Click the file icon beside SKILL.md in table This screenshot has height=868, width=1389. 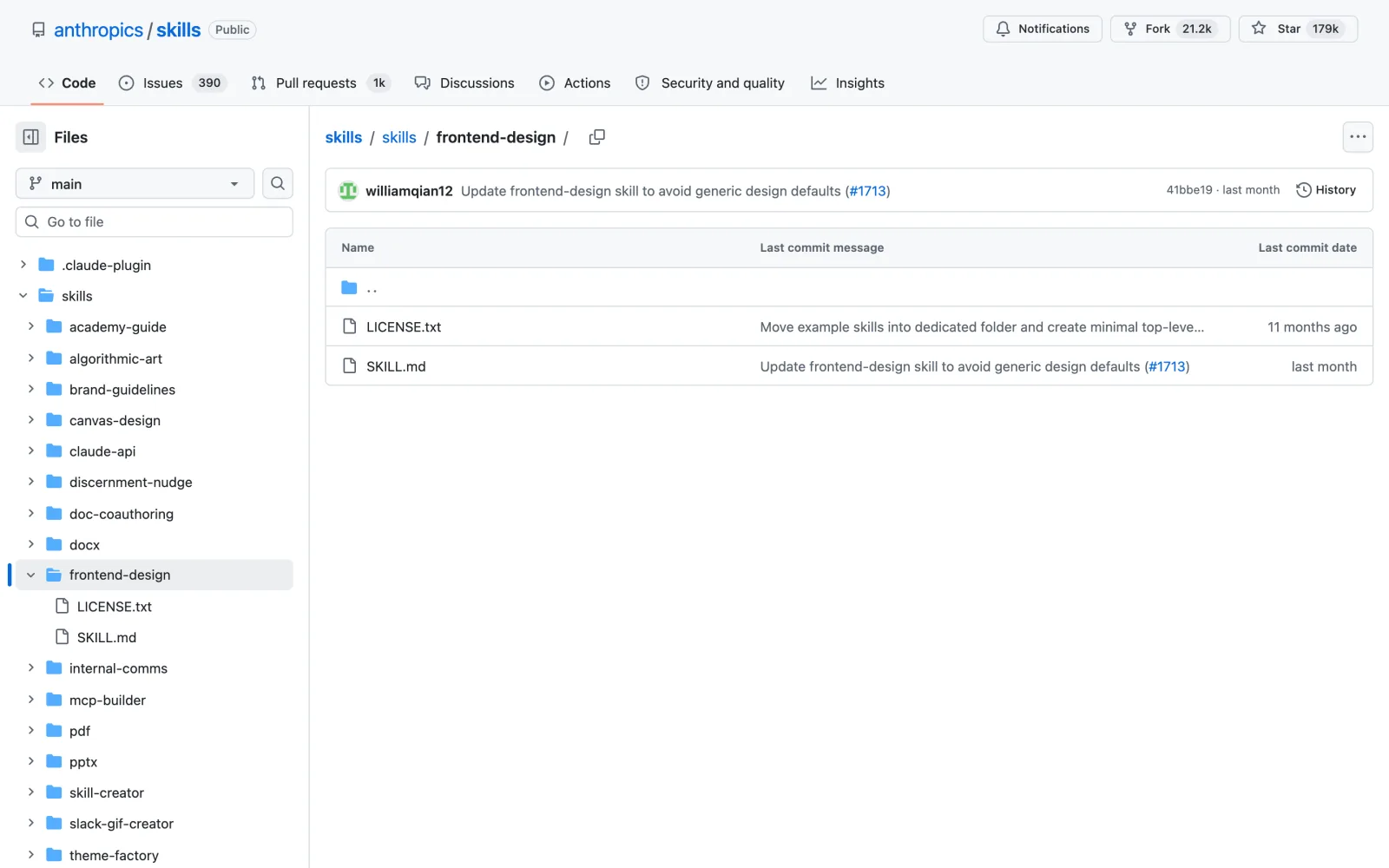(x=350, y=366)
